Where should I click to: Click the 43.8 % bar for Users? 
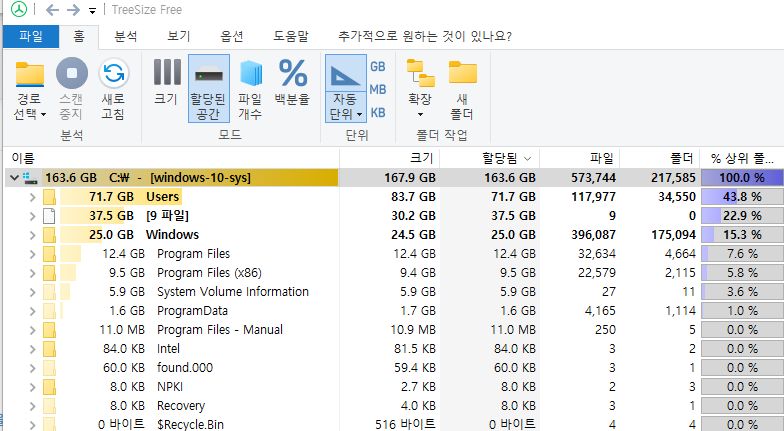(742, 197)
